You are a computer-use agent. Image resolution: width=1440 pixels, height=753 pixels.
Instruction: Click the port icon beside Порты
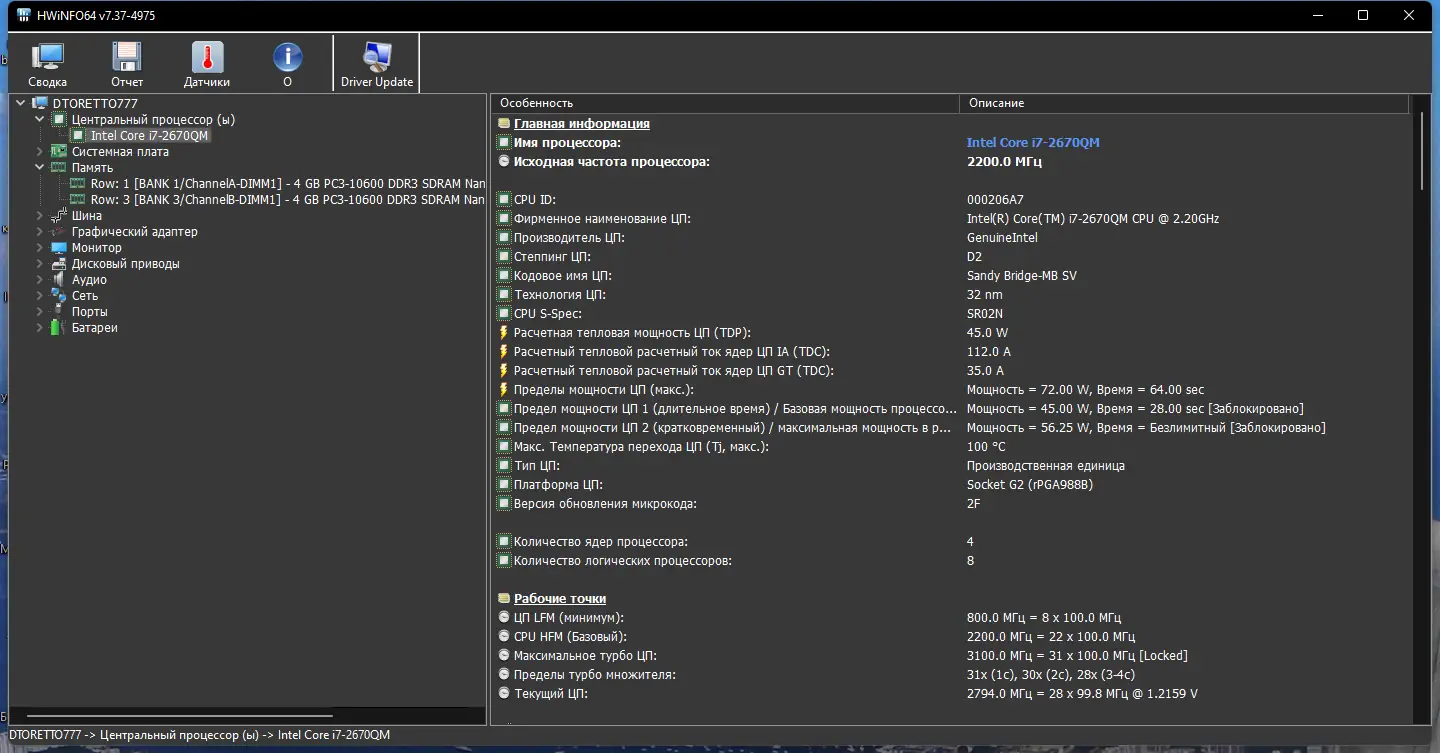pos(59,311)
